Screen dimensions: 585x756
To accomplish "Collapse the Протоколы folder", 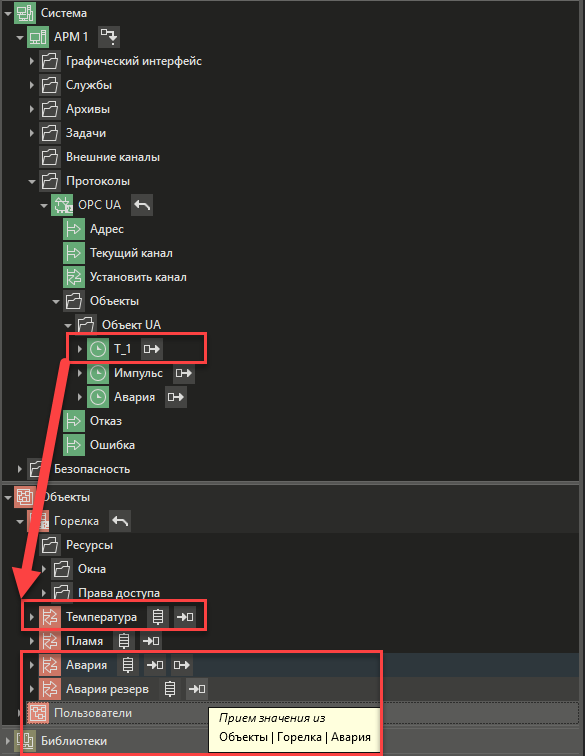I will coord(32,181).
